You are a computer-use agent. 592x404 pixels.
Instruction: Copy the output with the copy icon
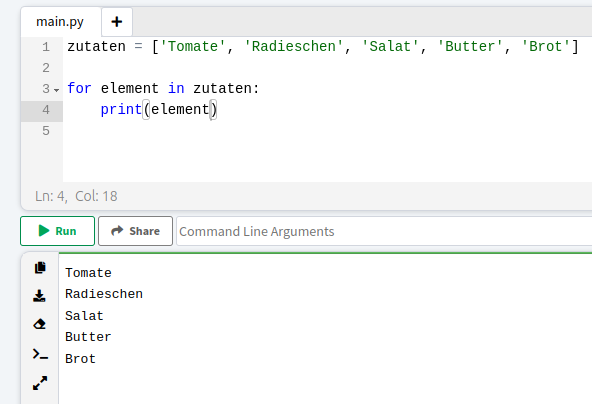click(x=40, y=268)
